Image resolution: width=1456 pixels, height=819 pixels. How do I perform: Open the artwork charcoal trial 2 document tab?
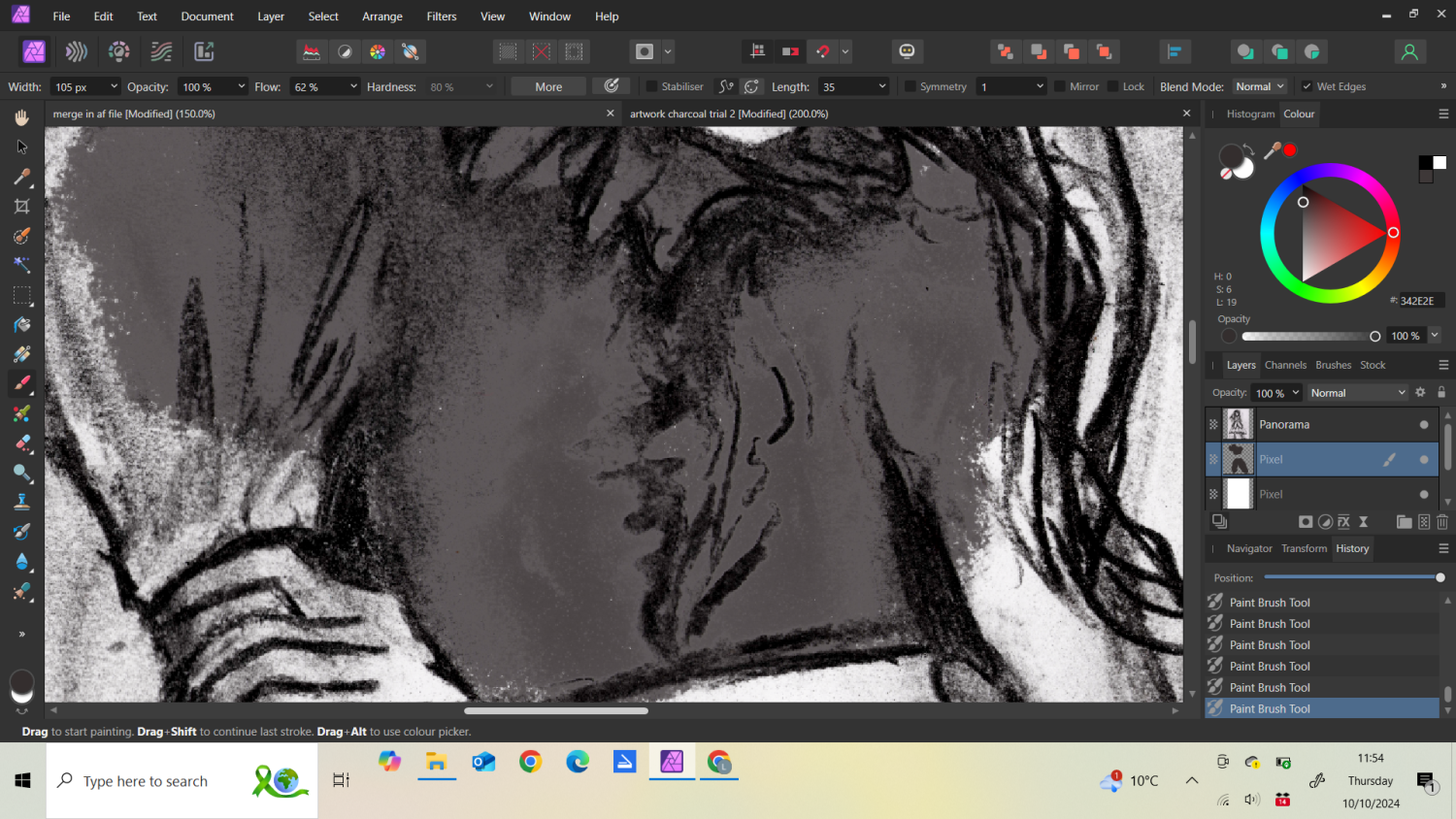click(728, 114)
